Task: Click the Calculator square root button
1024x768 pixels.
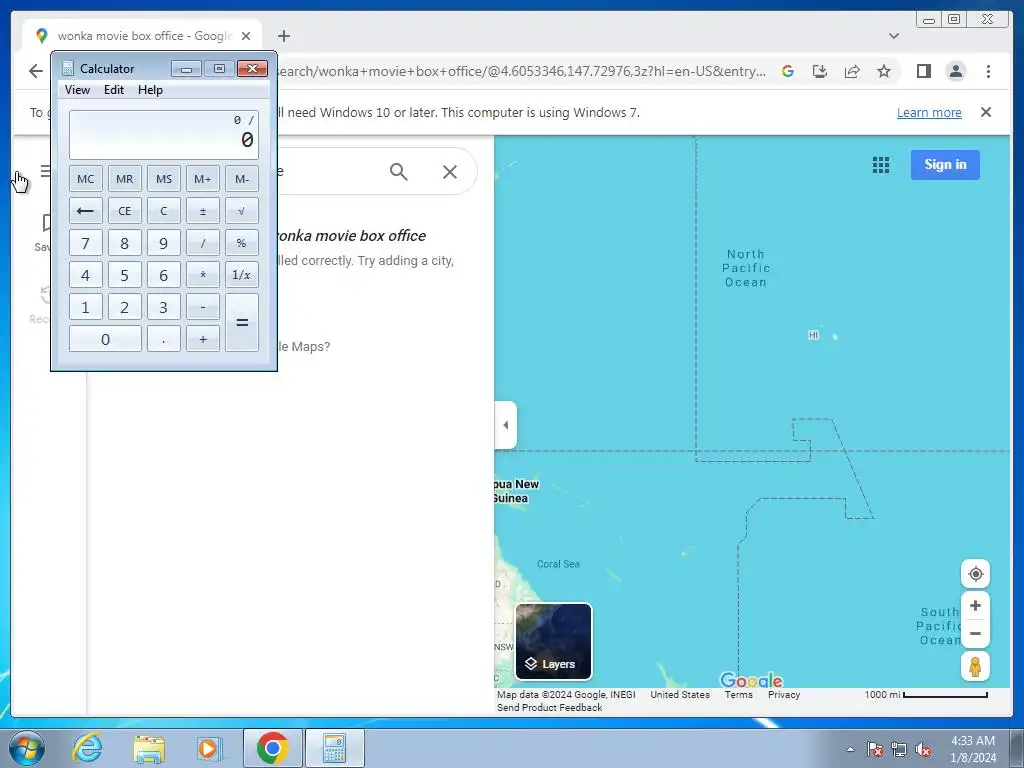Action: click(242, 211)
